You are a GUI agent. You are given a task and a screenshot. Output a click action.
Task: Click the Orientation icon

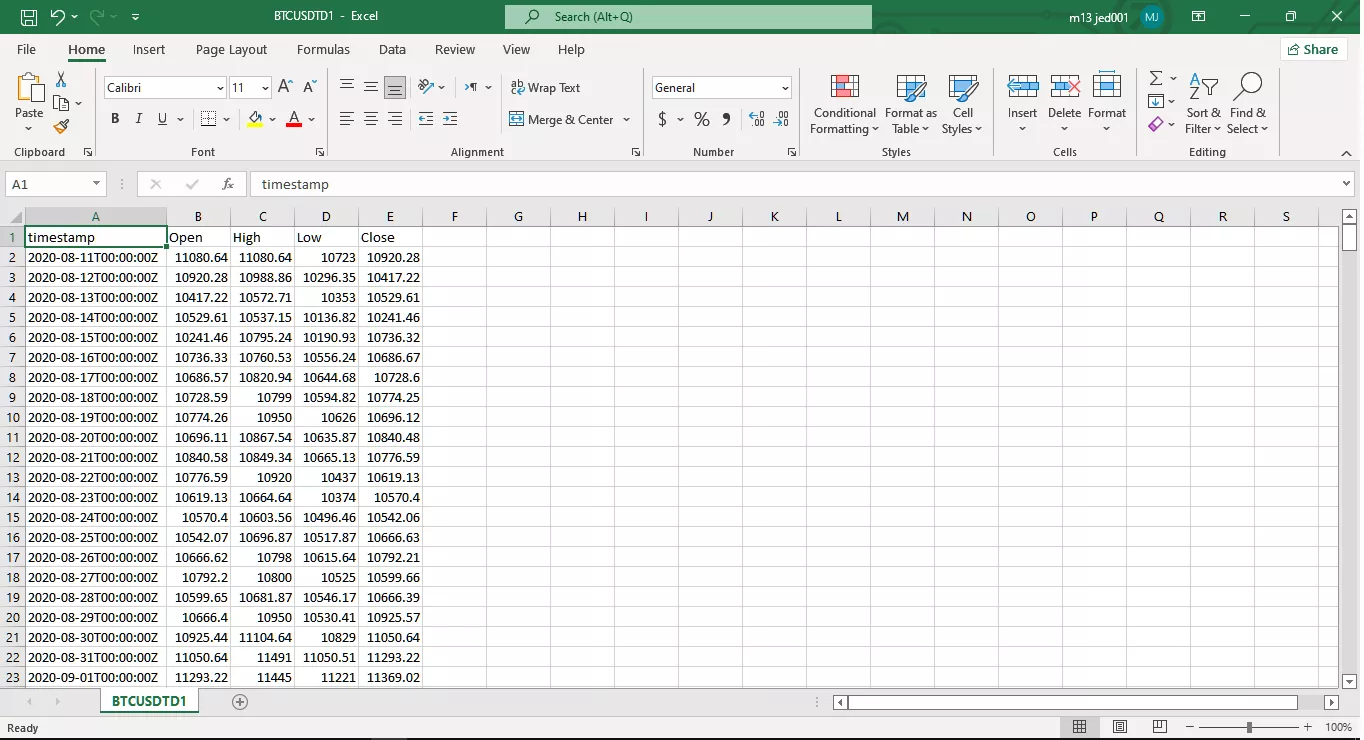click(426, 87)
